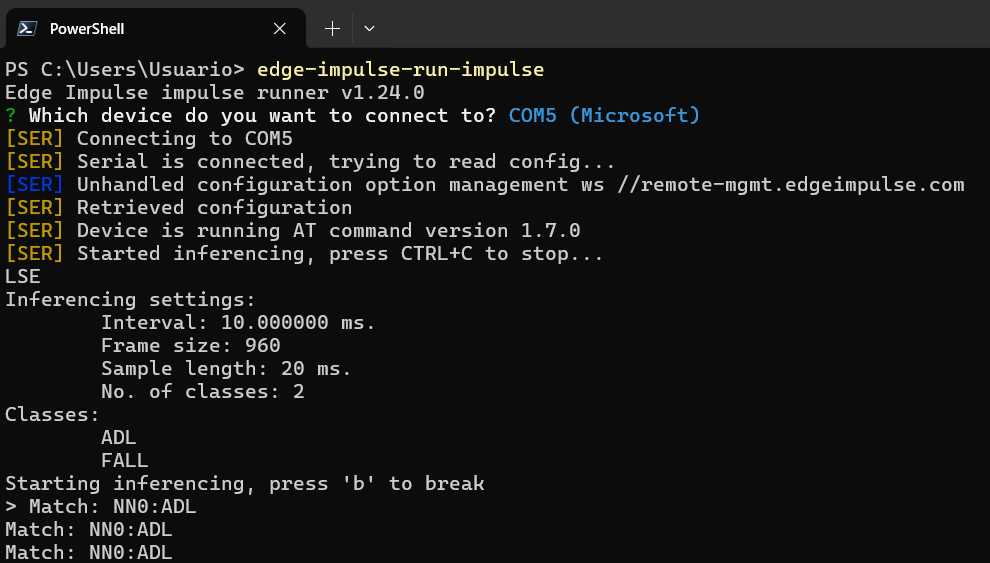Click the "Sample length: 20 ms." line

pos(226,369)
